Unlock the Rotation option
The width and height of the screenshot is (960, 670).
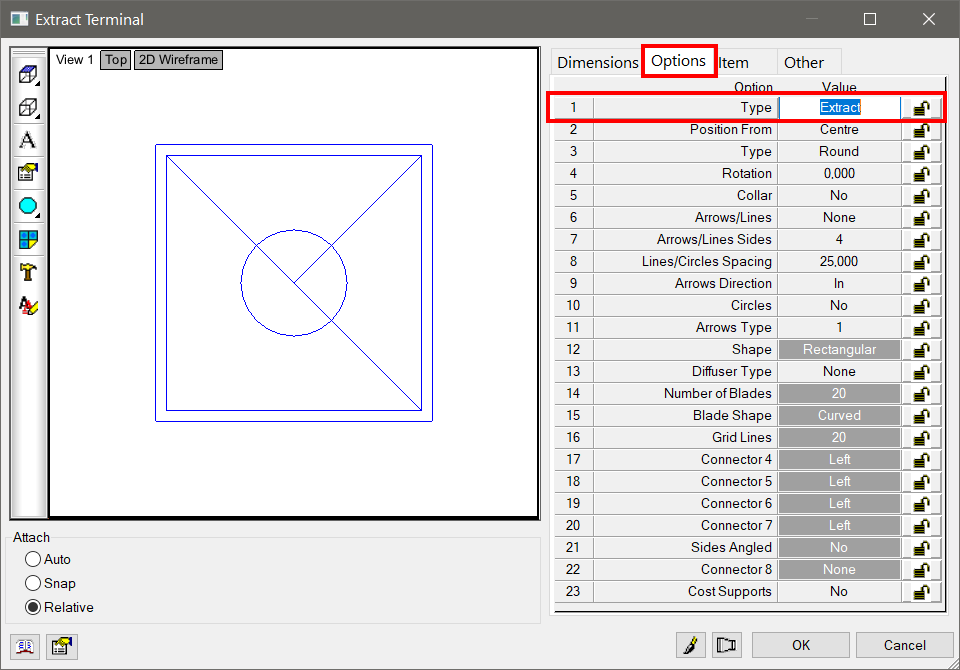(x=919, y=173)
